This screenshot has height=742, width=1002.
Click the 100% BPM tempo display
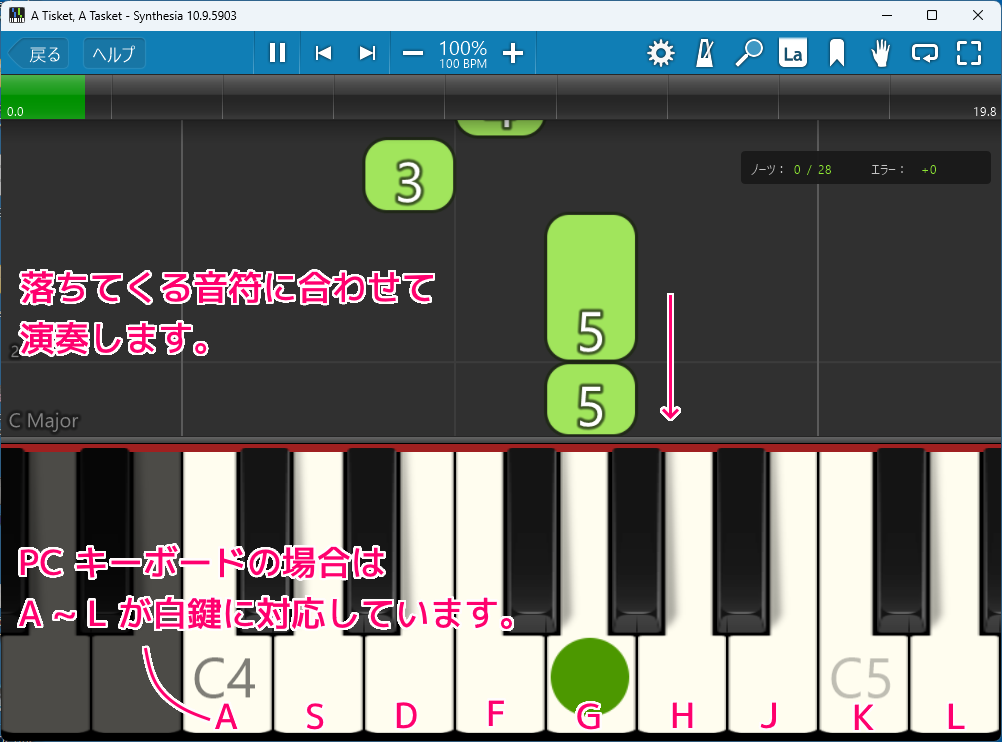point(463,54)
